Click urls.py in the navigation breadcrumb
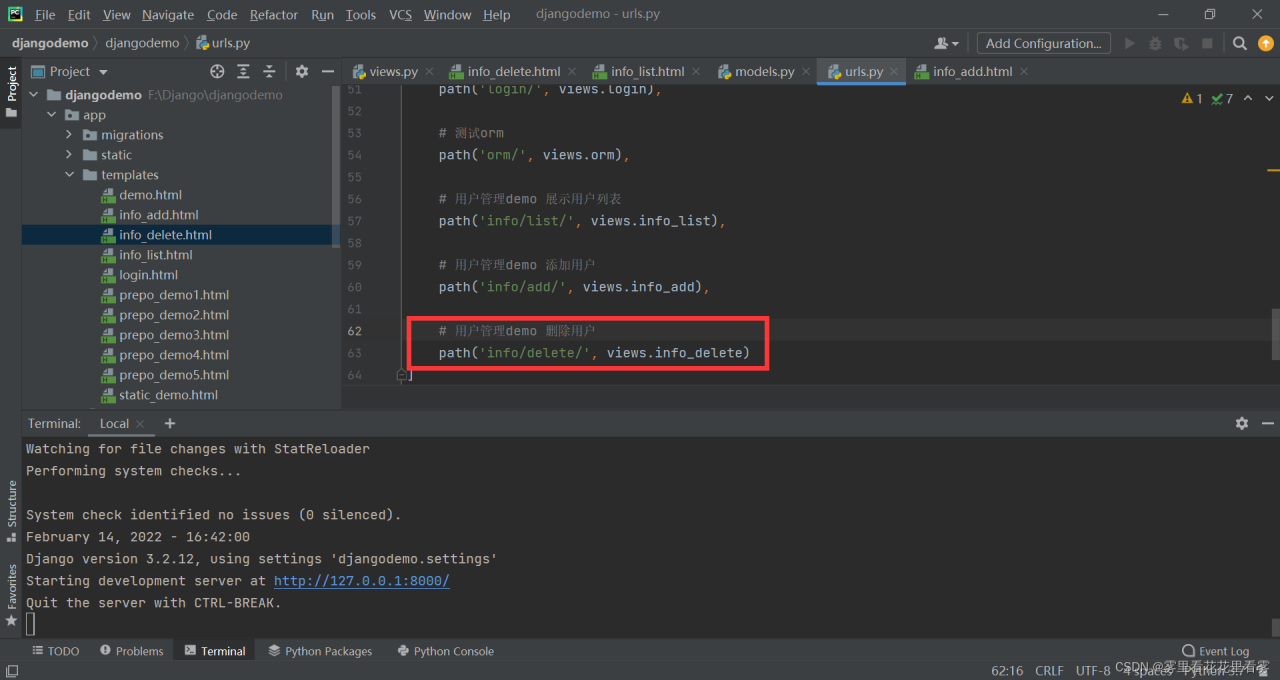Image resolution: width=1280 pixels, height=680 pixels. [223, 43]
